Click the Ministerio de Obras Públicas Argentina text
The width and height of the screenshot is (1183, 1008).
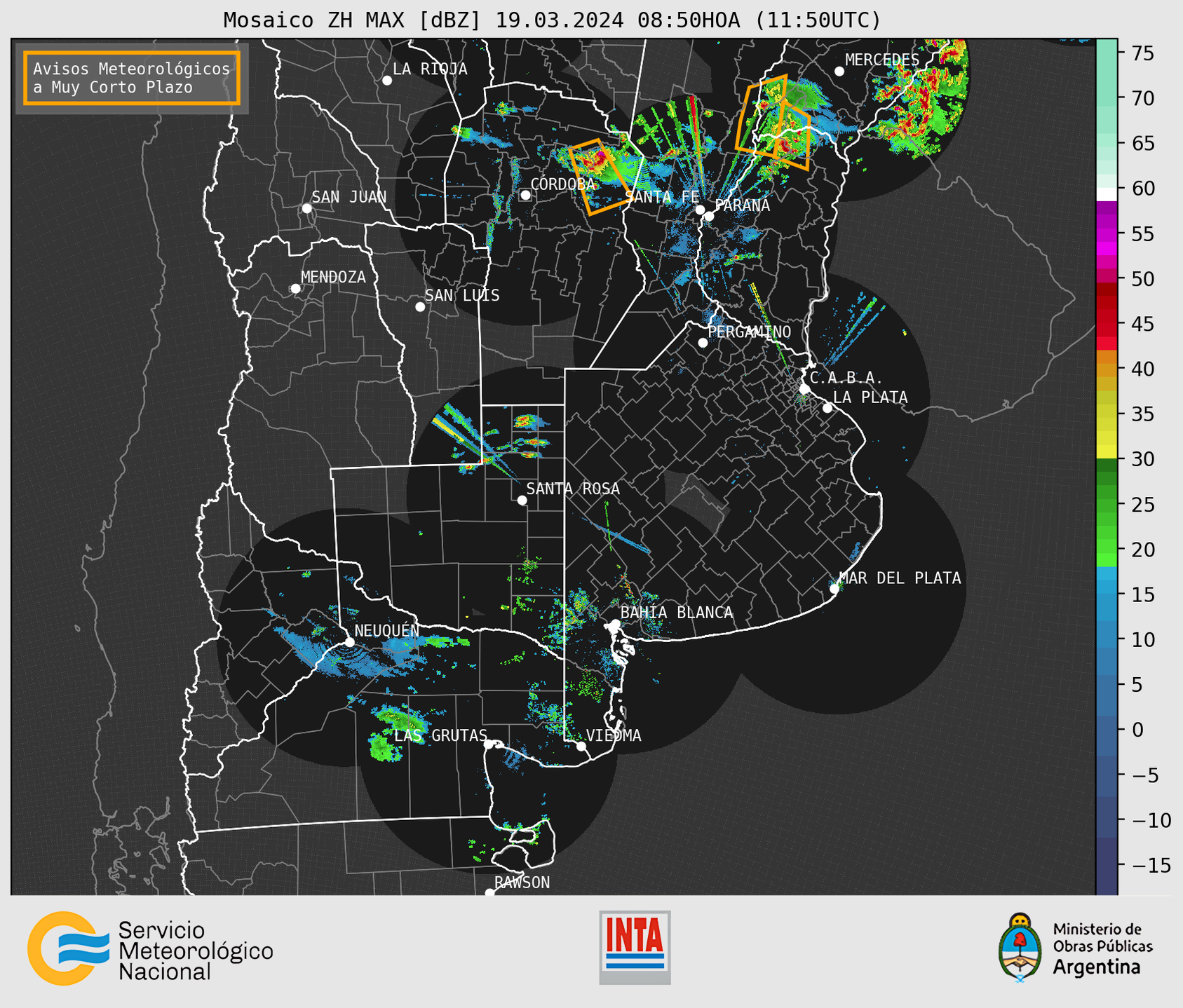pyautogui.click(x=1102, y=948)
